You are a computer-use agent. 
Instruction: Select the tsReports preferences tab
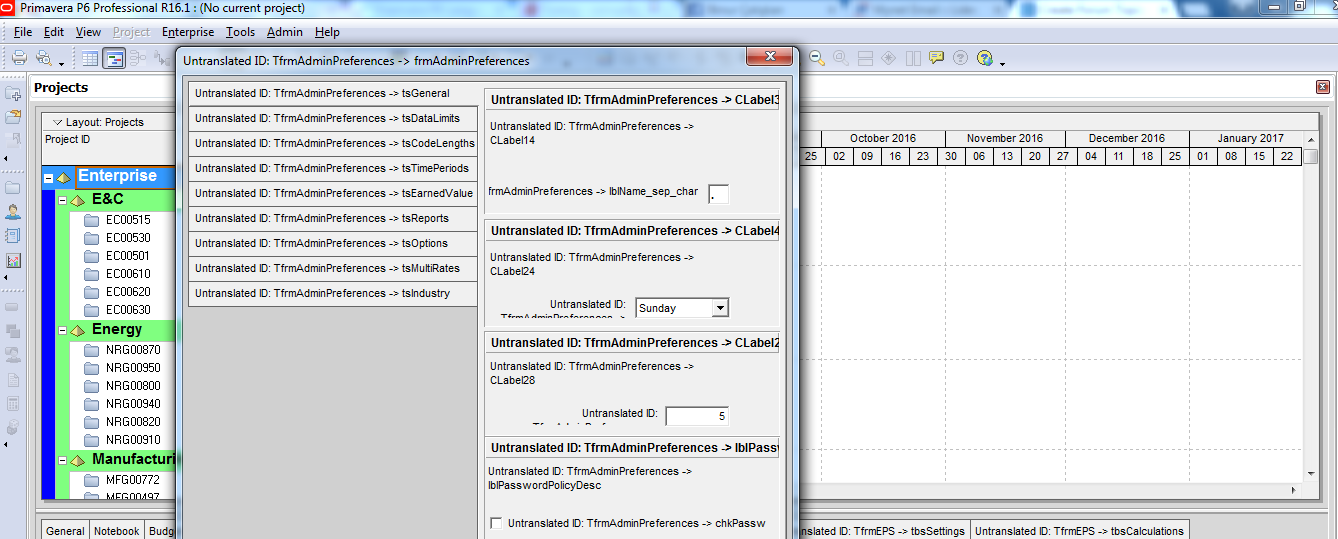point(333,218)
